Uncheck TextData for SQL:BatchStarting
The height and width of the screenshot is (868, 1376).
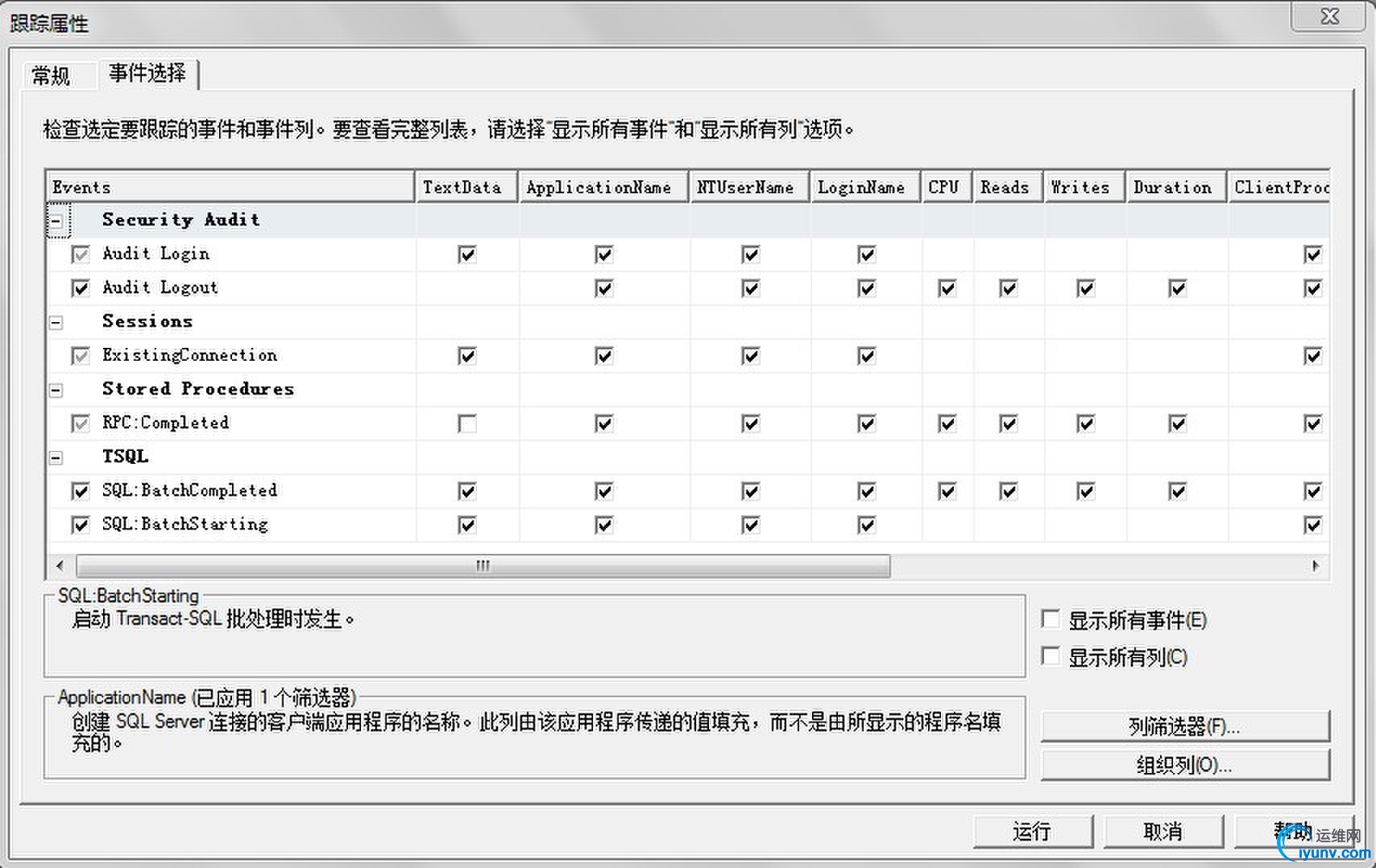click(x=467, y=525)
